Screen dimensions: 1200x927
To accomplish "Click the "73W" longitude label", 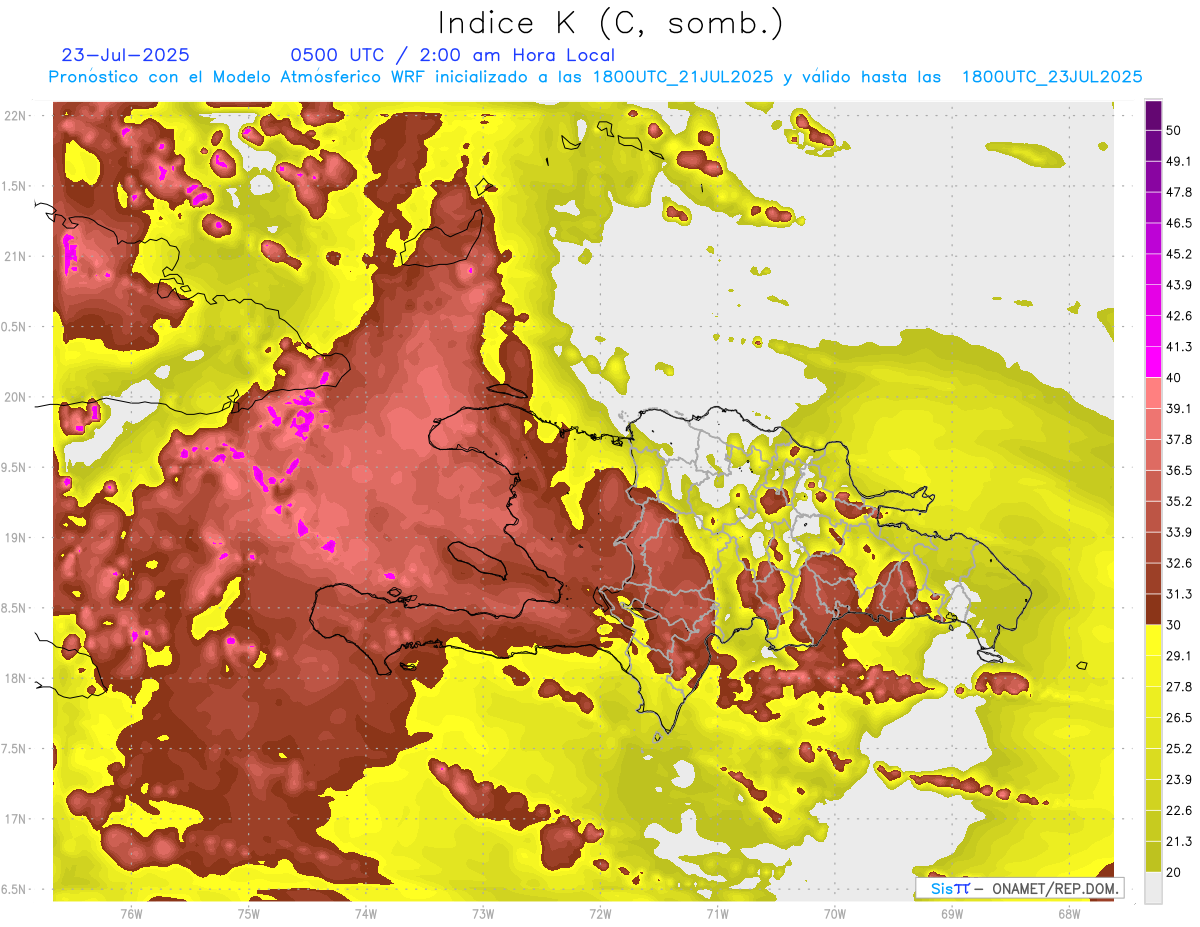I will pos(483,913).
